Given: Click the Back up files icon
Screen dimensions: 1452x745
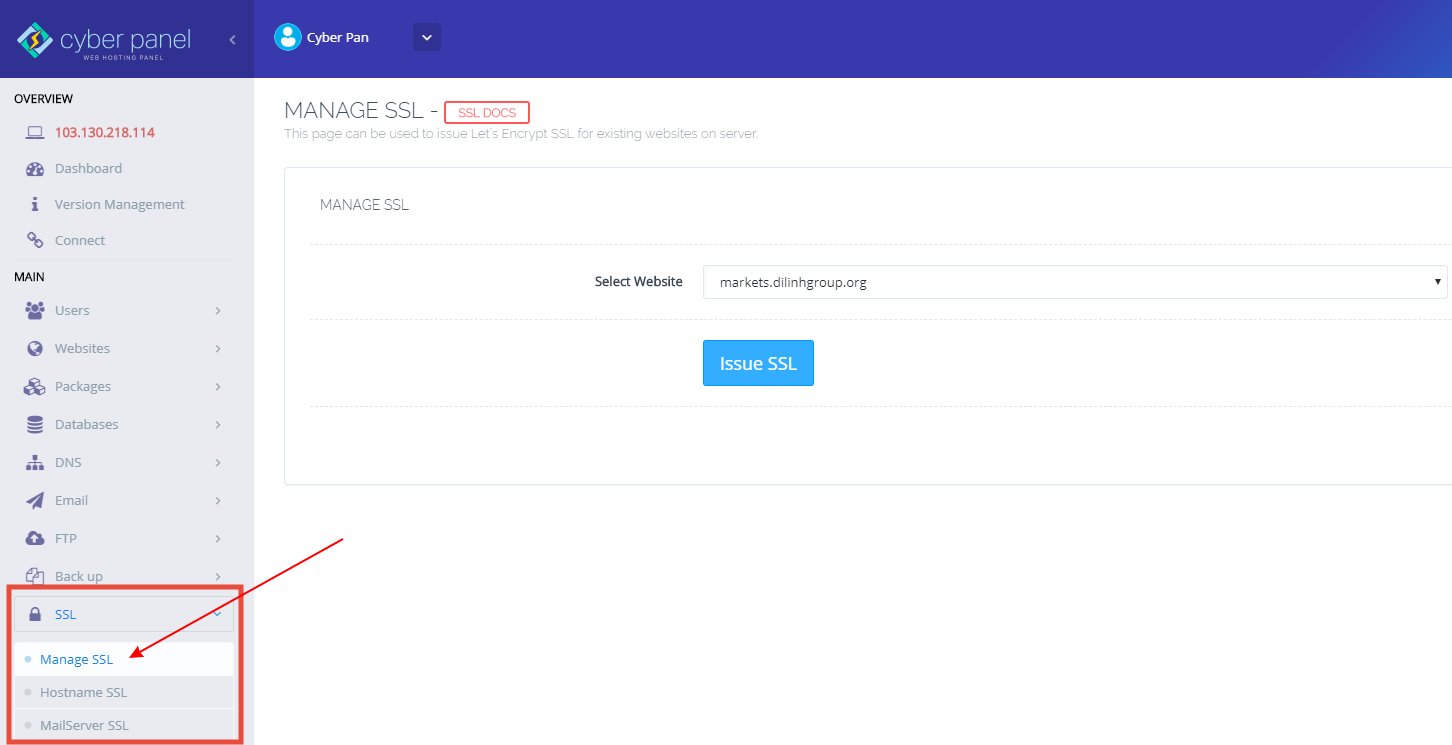Looking at the screenshot, I should click(x=35, y=576).
